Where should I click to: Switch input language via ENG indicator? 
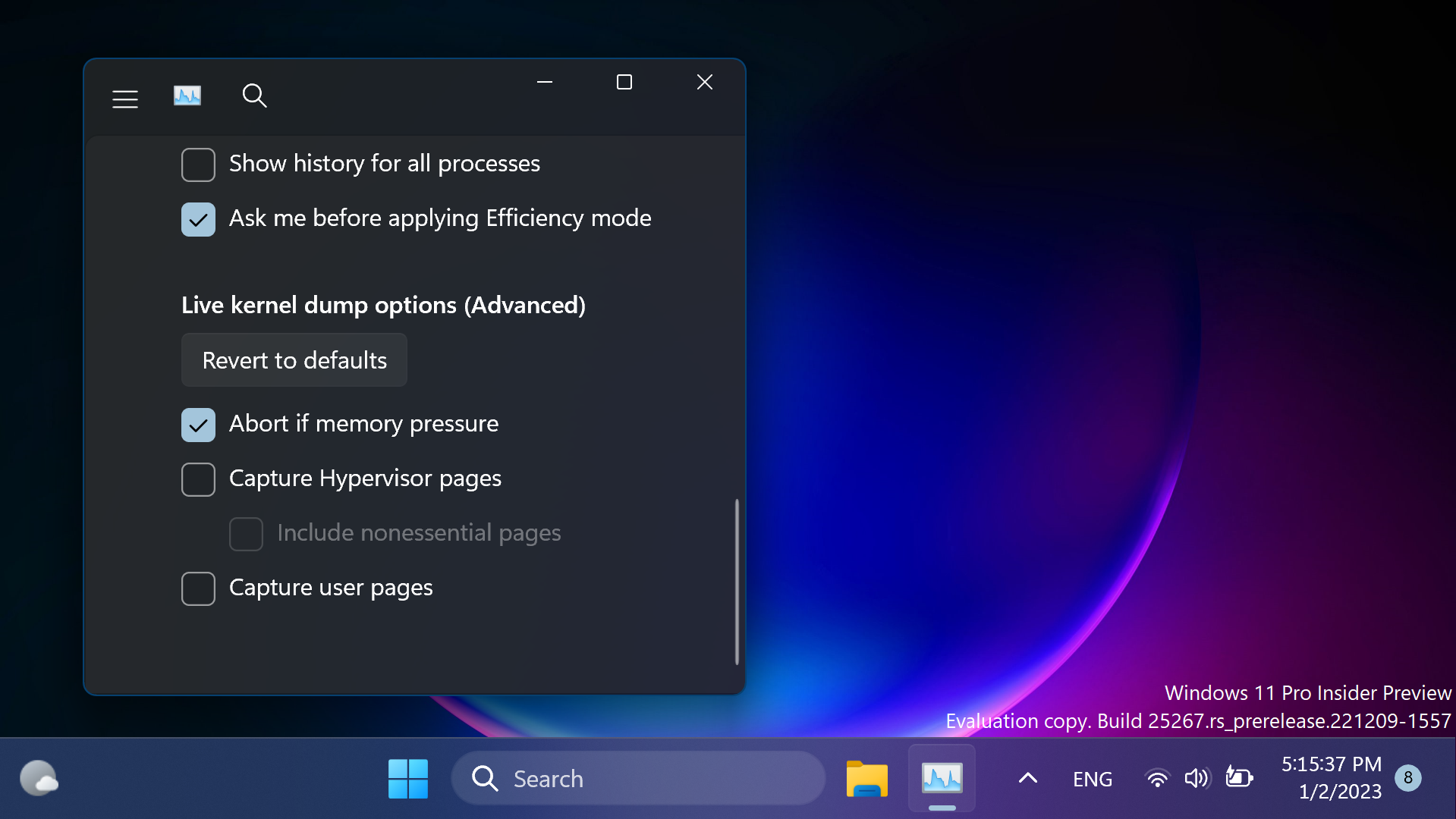coord(1092,778)
